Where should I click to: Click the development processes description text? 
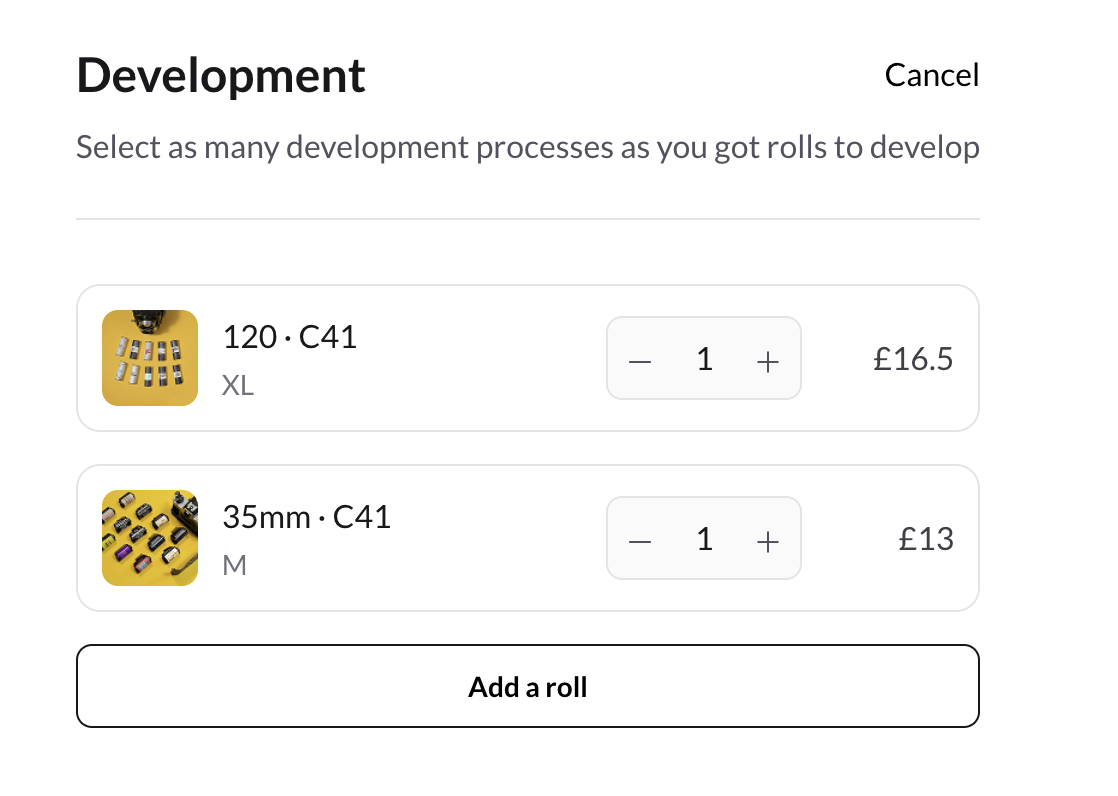(x=527, y=149)
